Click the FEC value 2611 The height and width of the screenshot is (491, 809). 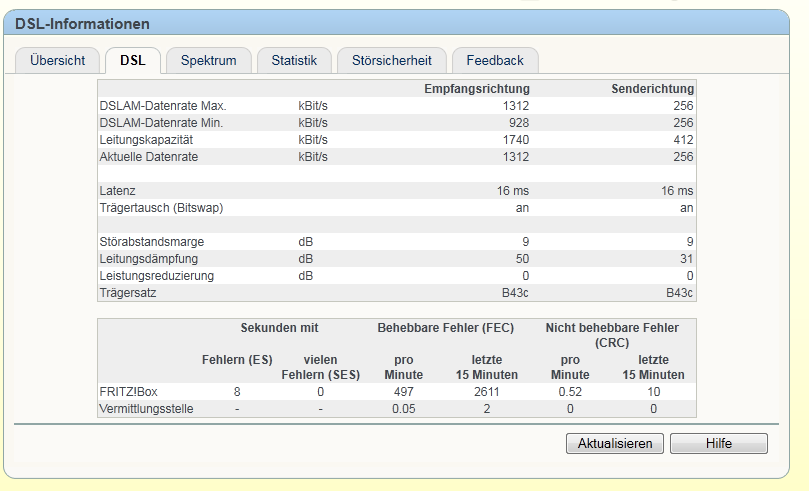487,392
